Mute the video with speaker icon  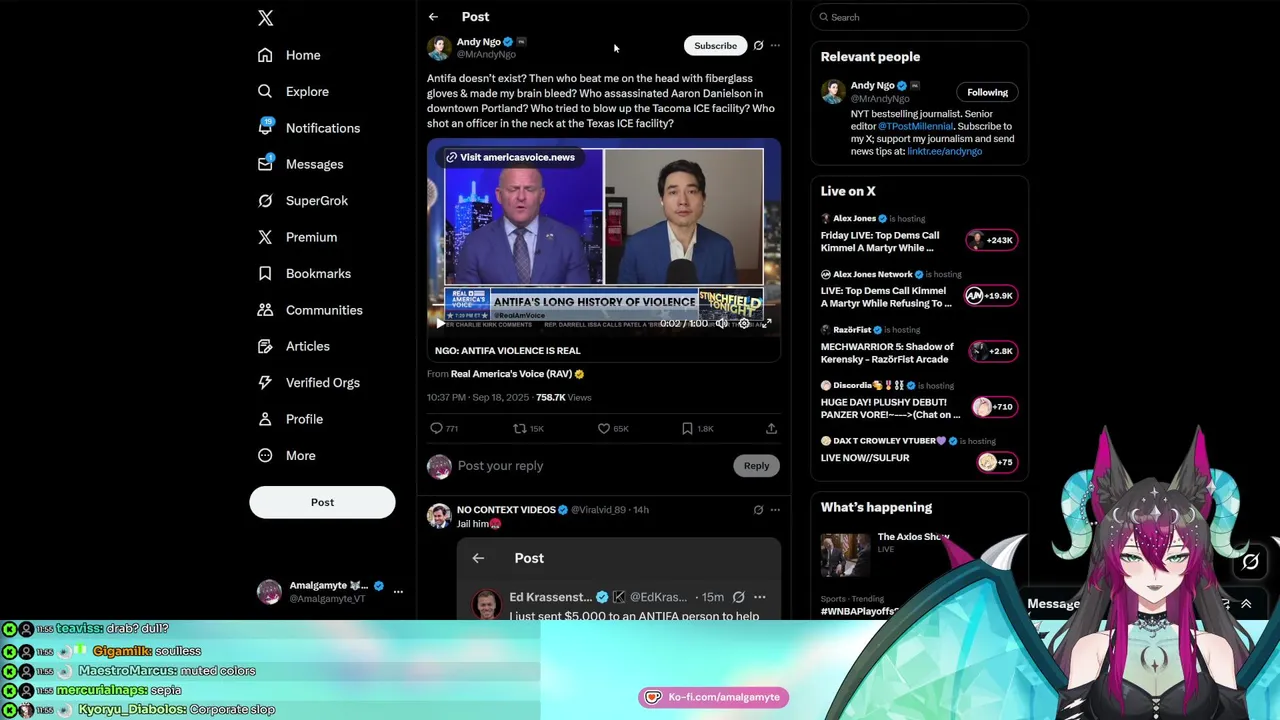tap(721, 323)
